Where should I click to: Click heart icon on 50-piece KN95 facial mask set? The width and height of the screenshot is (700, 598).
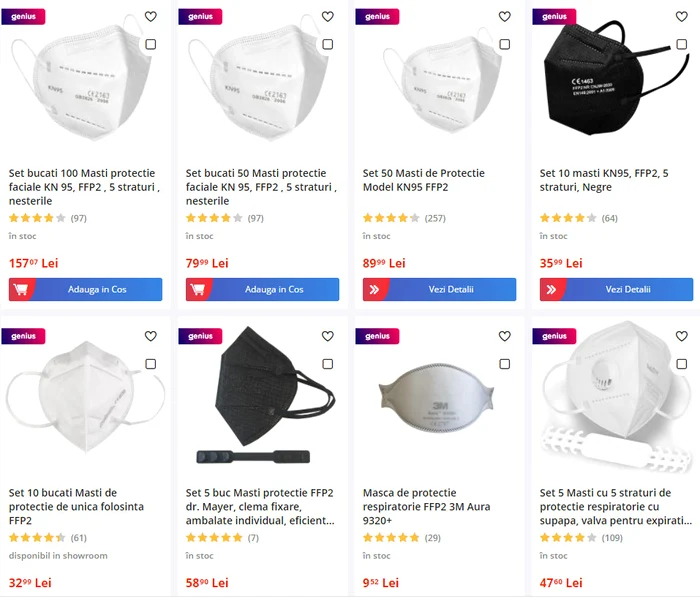[327, 17]
